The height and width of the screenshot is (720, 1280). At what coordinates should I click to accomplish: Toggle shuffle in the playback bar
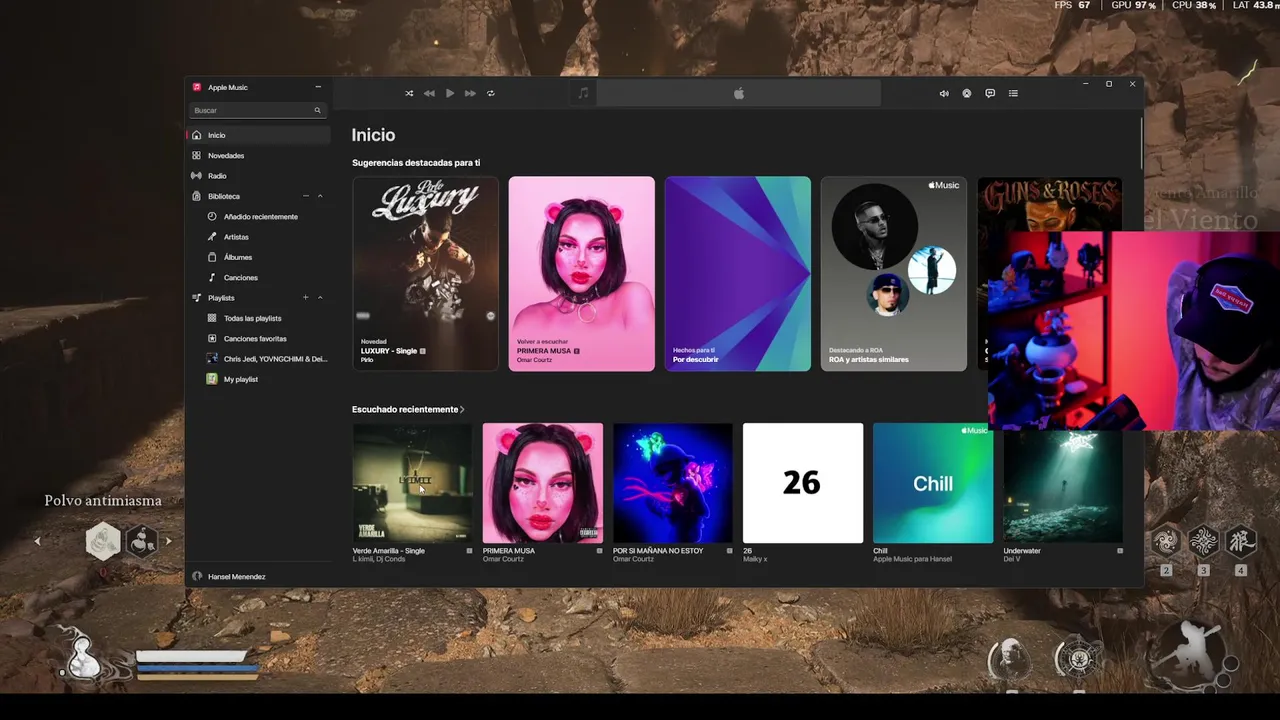[x=409, y=93]
